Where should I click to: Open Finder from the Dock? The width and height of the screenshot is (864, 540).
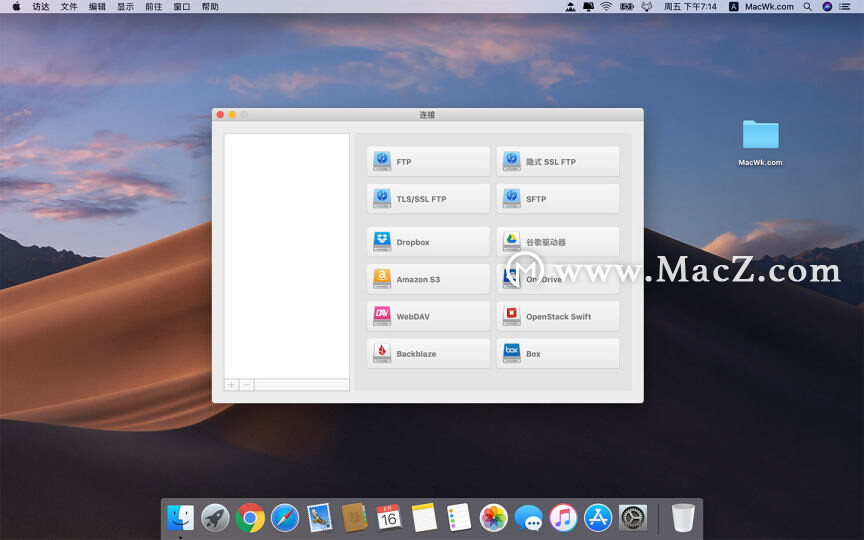(x=180, y=517)
